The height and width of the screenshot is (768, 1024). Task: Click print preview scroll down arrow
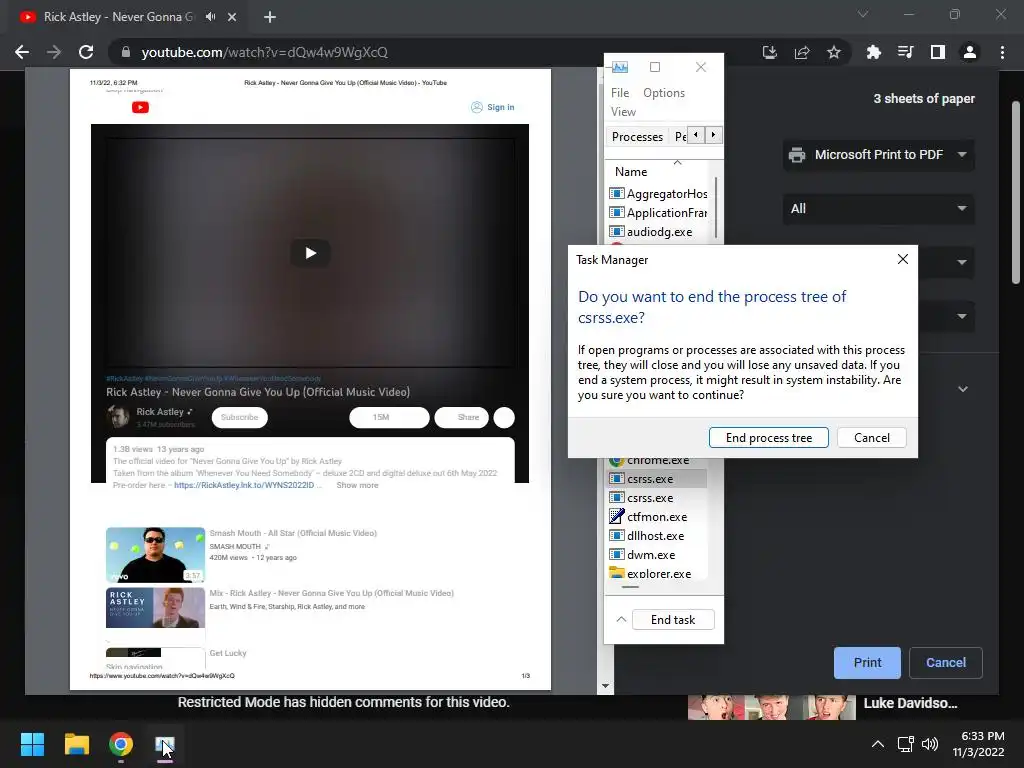click(x=605, y=686)
